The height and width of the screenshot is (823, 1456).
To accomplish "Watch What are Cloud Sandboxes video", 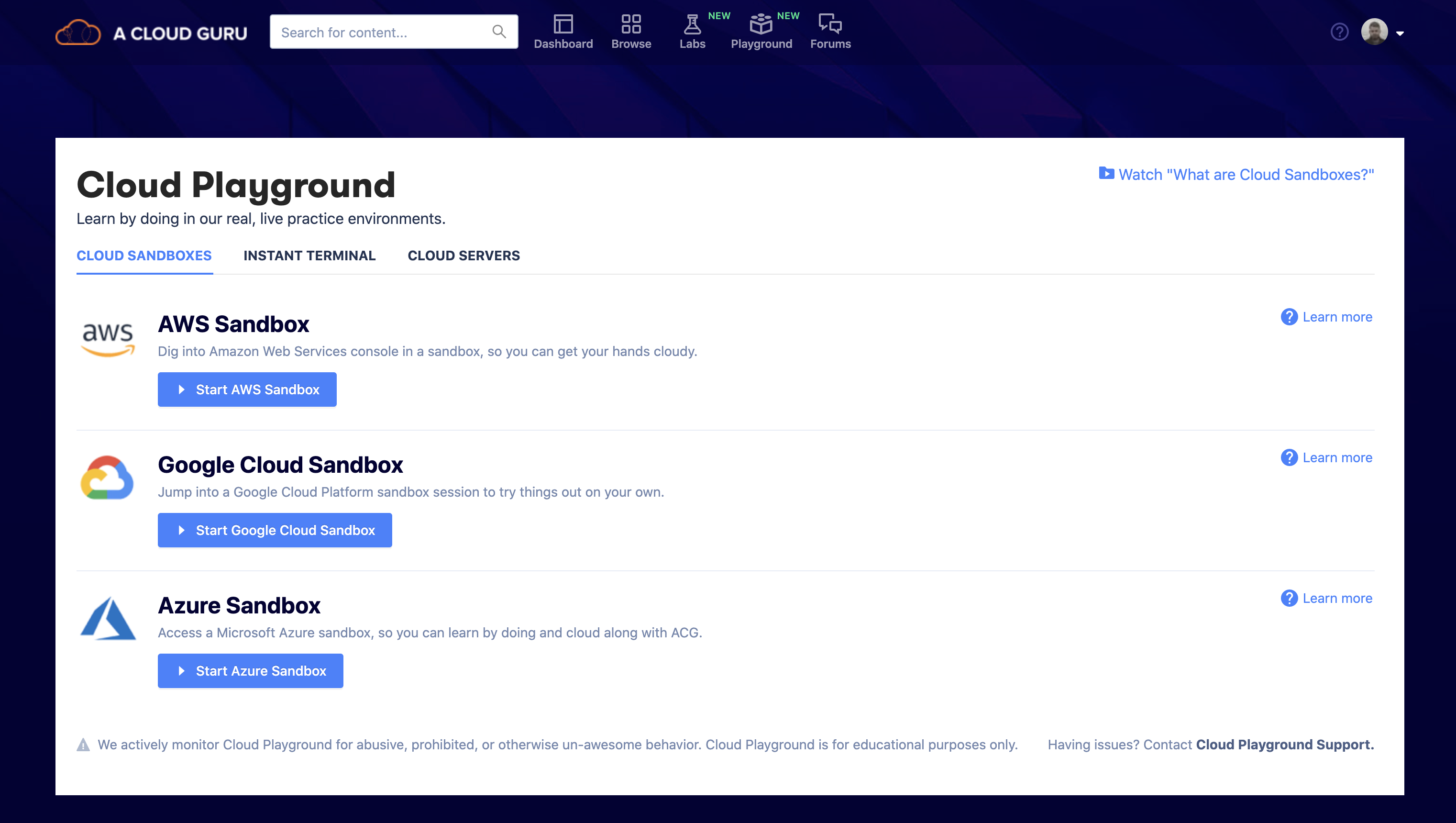I will (x=1237, y=174).
